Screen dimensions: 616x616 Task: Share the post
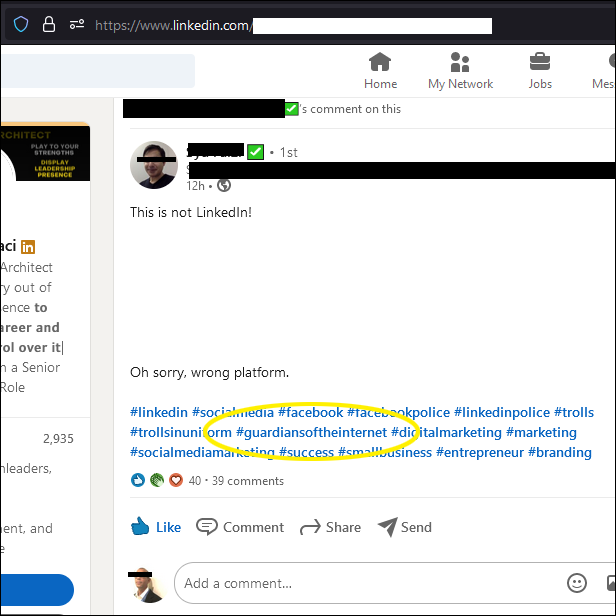tap(330, 527)
